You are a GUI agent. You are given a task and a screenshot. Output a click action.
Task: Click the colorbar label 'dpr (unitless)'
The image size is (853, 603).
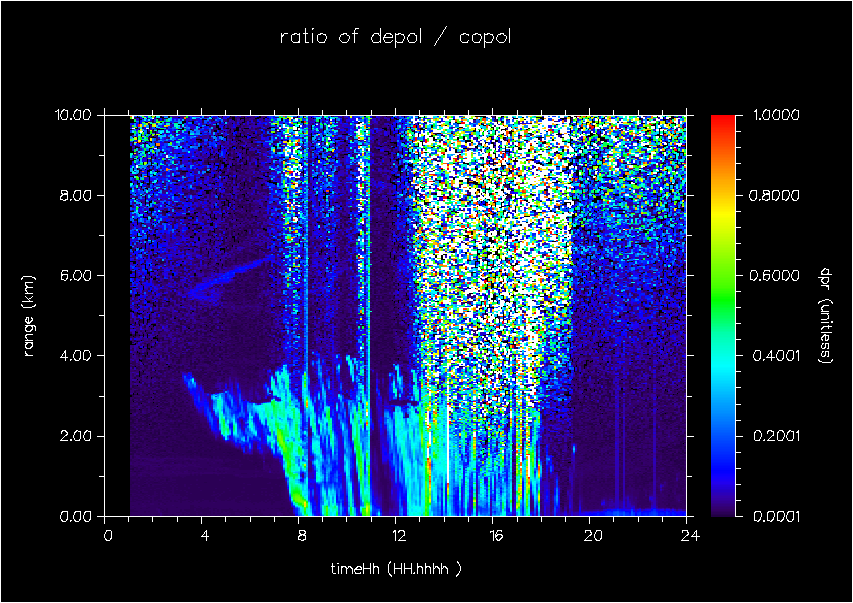point(825,316)
